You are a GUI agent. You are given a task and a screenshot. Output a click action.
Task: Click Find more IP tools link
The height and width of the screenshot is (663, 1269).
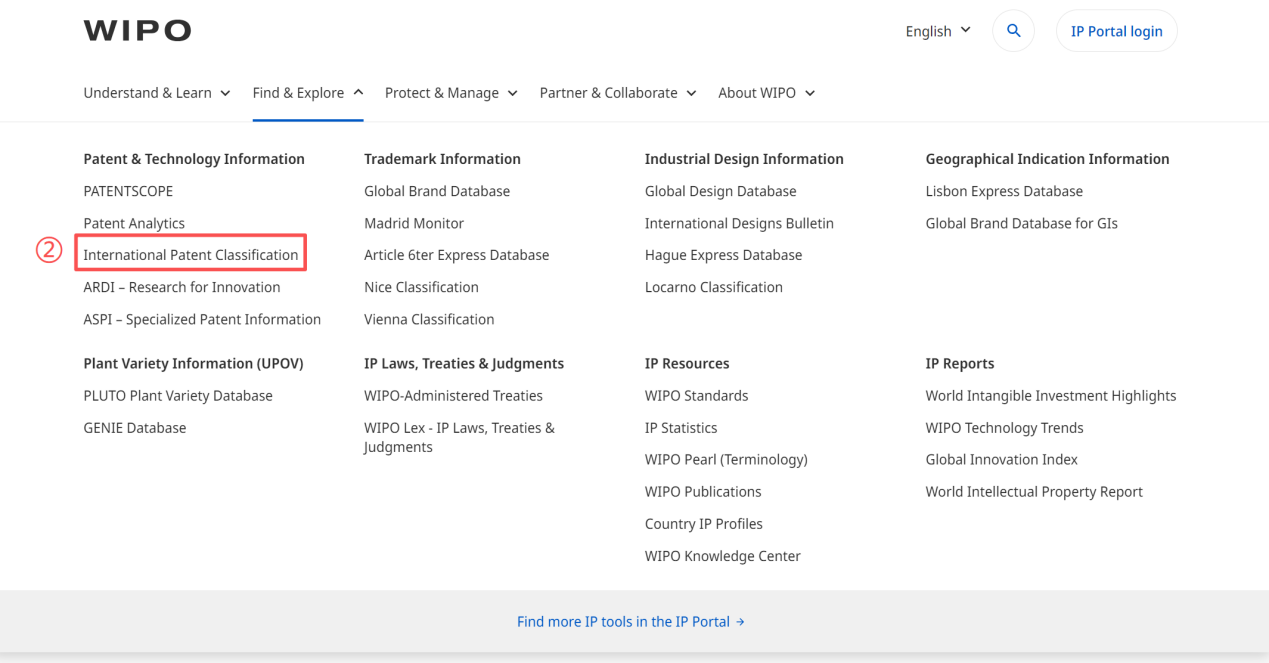(x=630, y=622)
